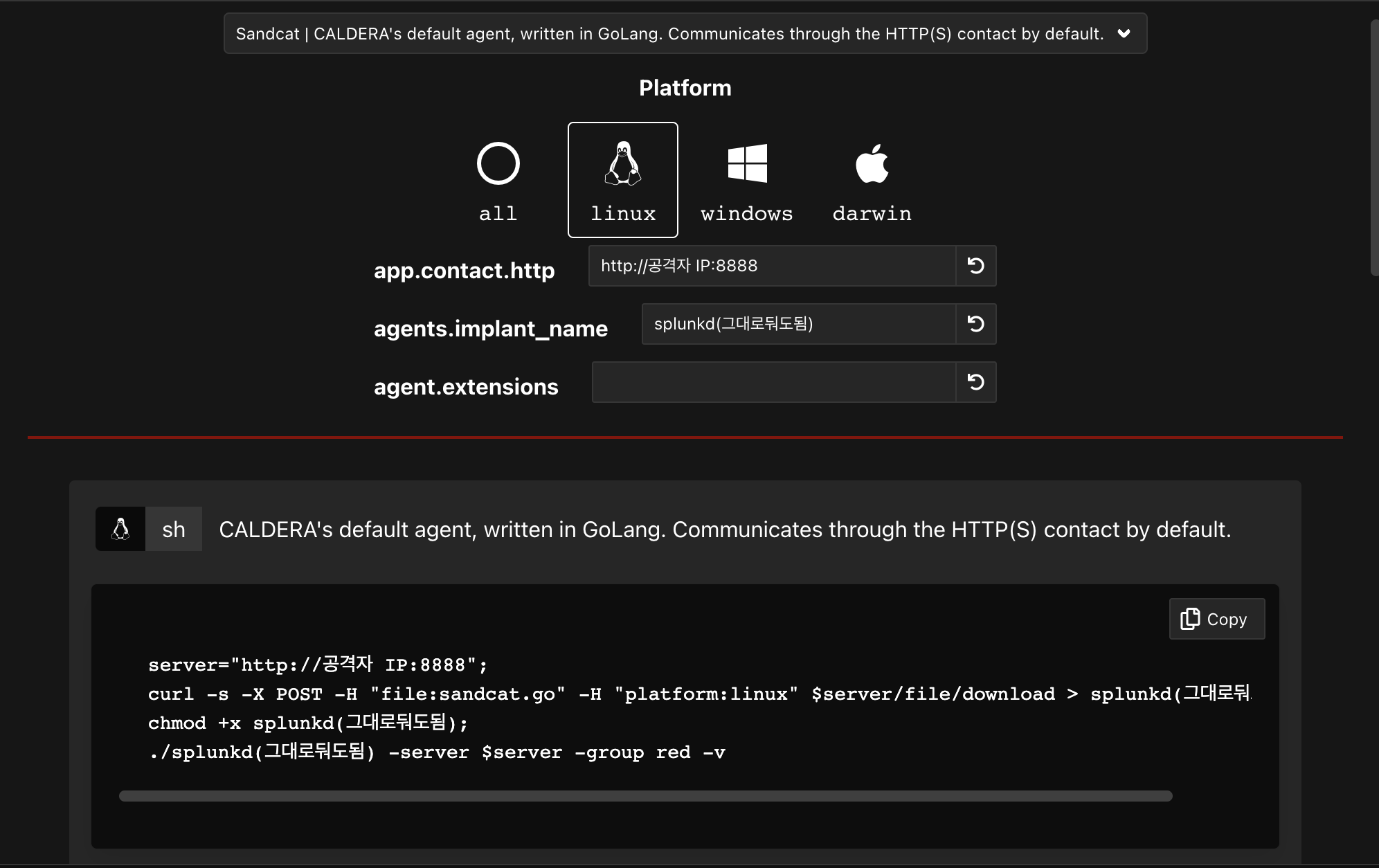Click into the app.contact.http input field
1379x868 pixels.
click(x=771, y=266)
